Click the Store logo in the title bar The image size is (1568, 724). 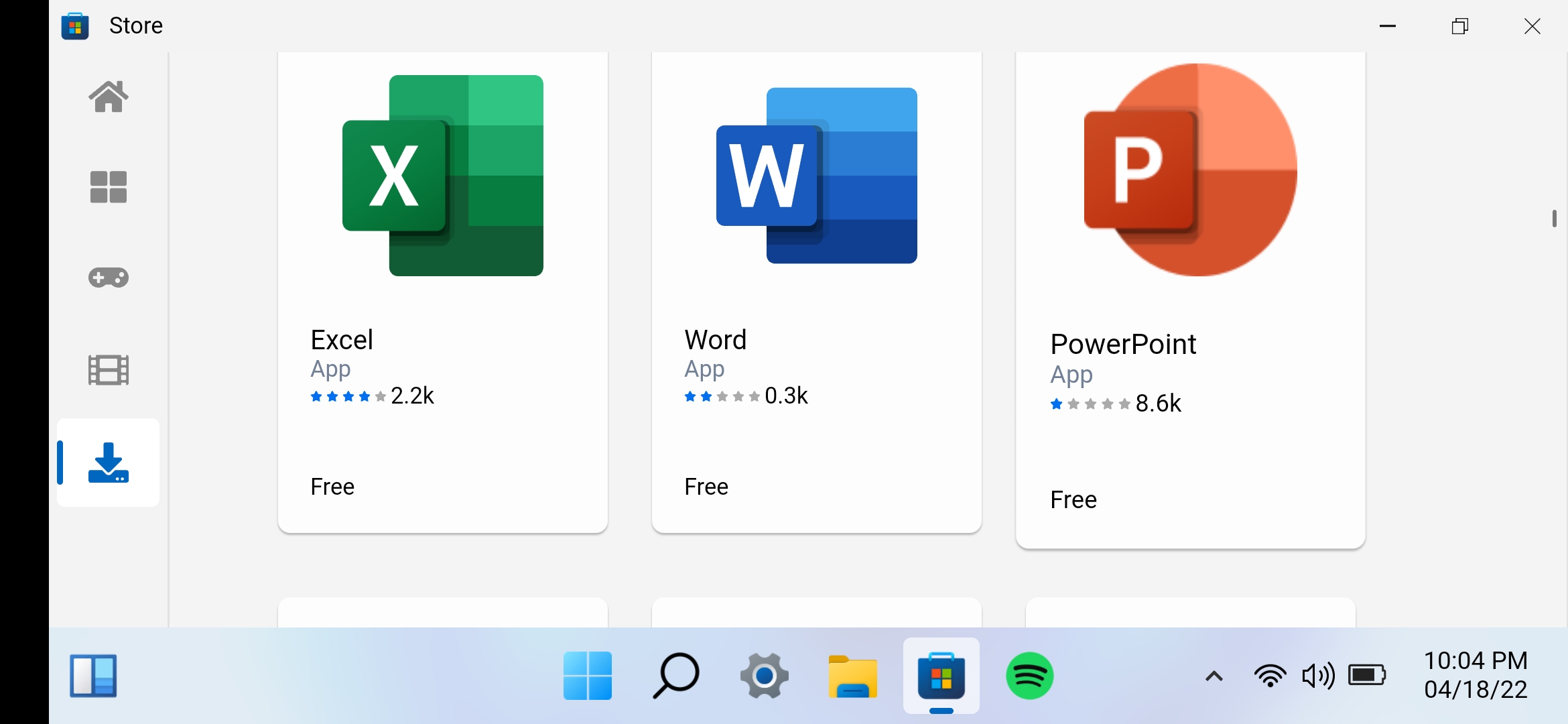75,25
